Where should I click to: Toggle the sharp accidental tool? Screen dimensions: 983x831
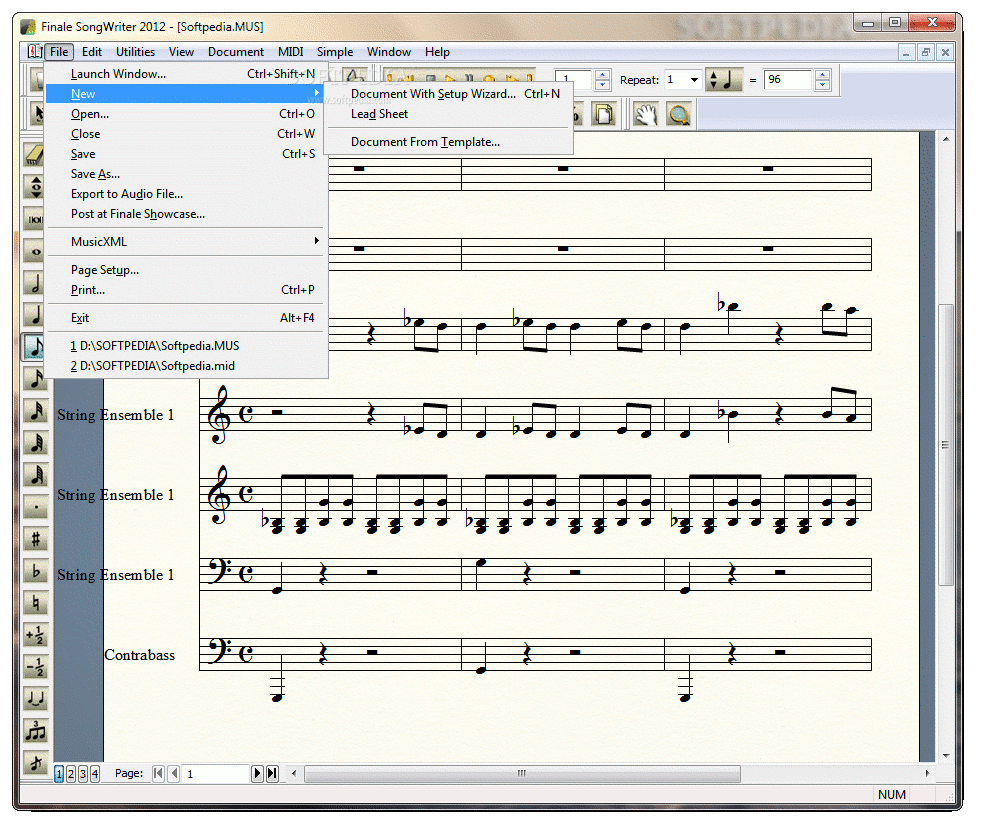pos(35,538)
